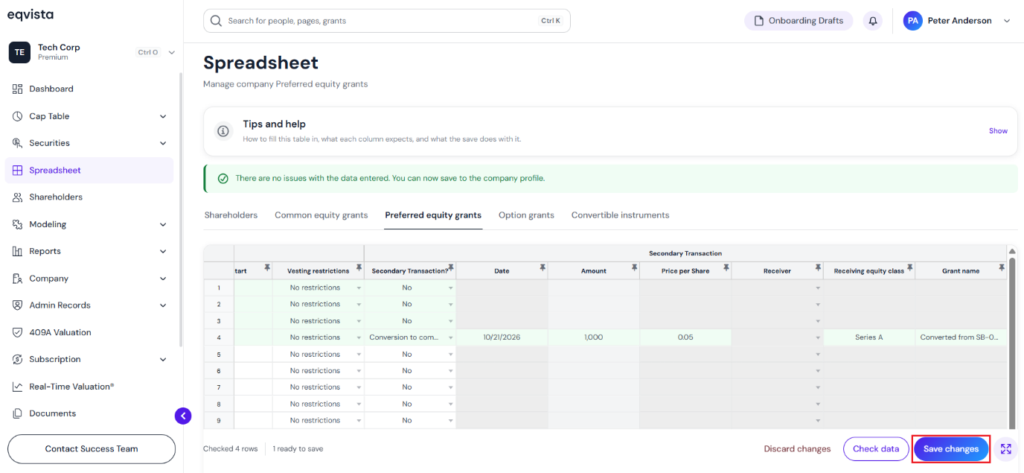This screenshot has height=473, width=1024.
Task: Expand the Cap Table menu chevron
Action: (163, 116)
